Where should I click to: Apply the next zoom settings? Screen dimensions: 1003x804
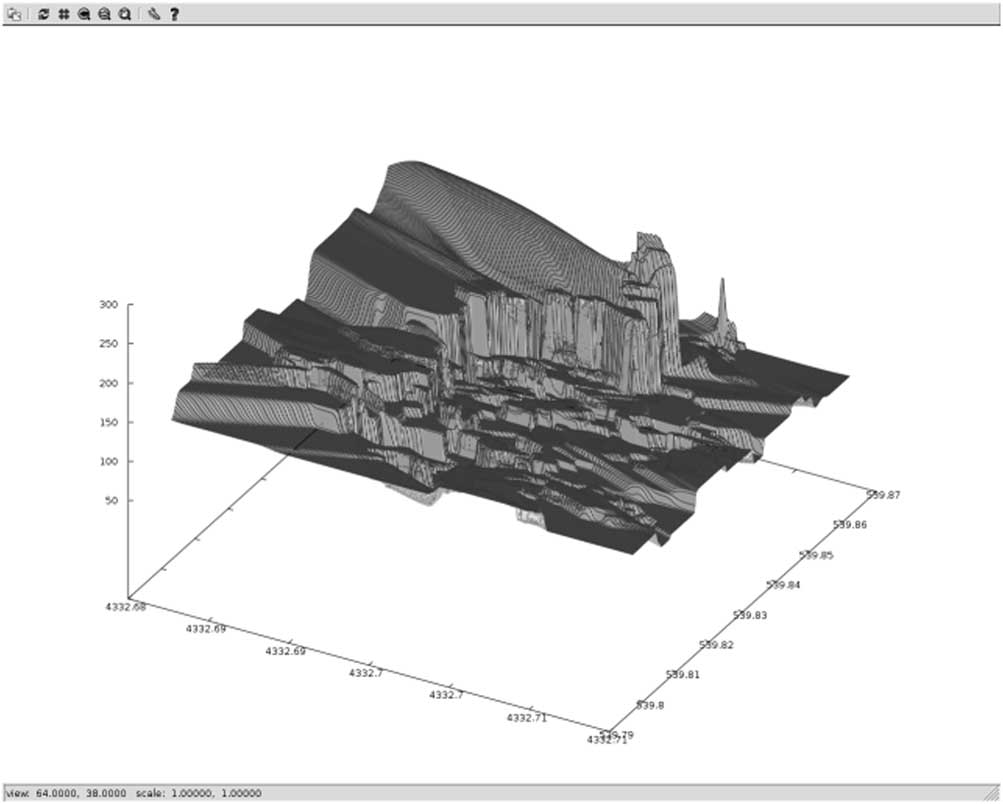pos(104,15)
